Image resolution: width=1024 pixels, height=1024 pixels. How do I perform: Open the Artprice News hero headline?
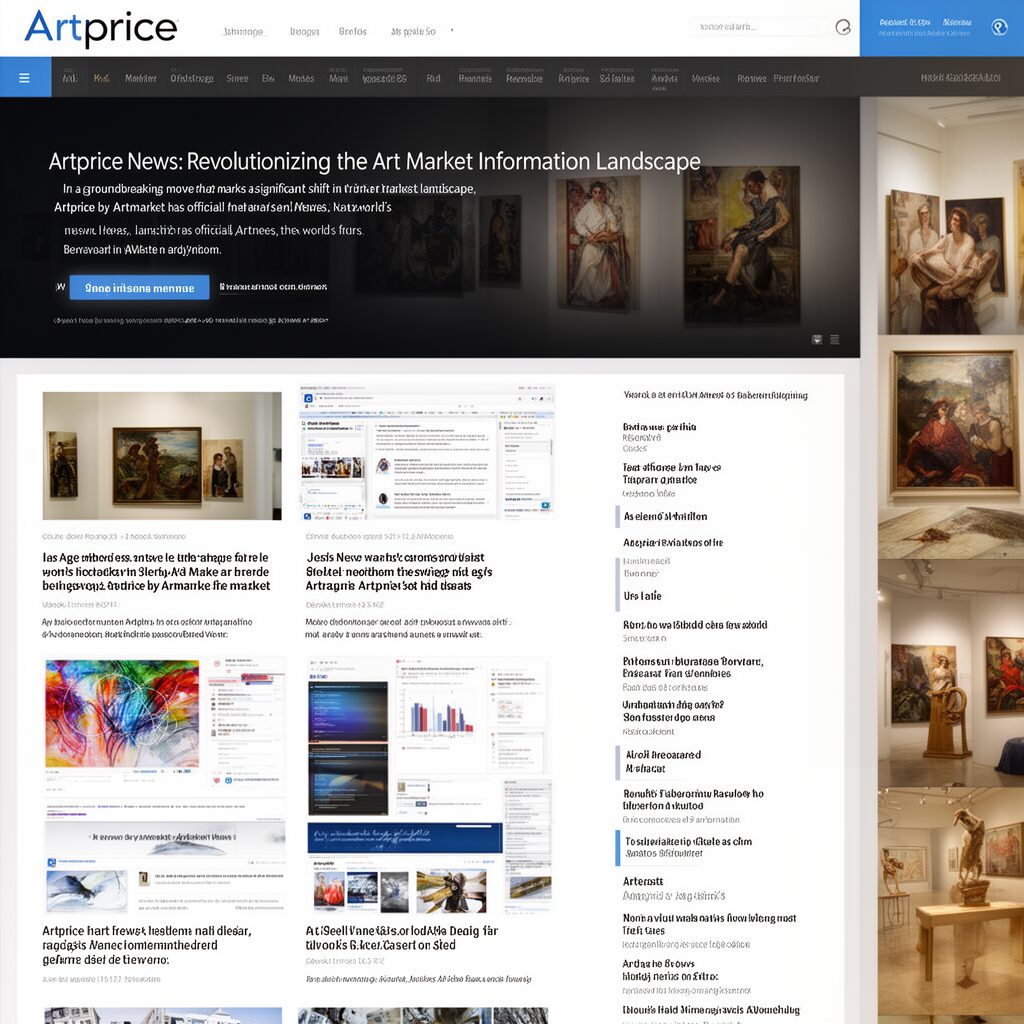374,161
